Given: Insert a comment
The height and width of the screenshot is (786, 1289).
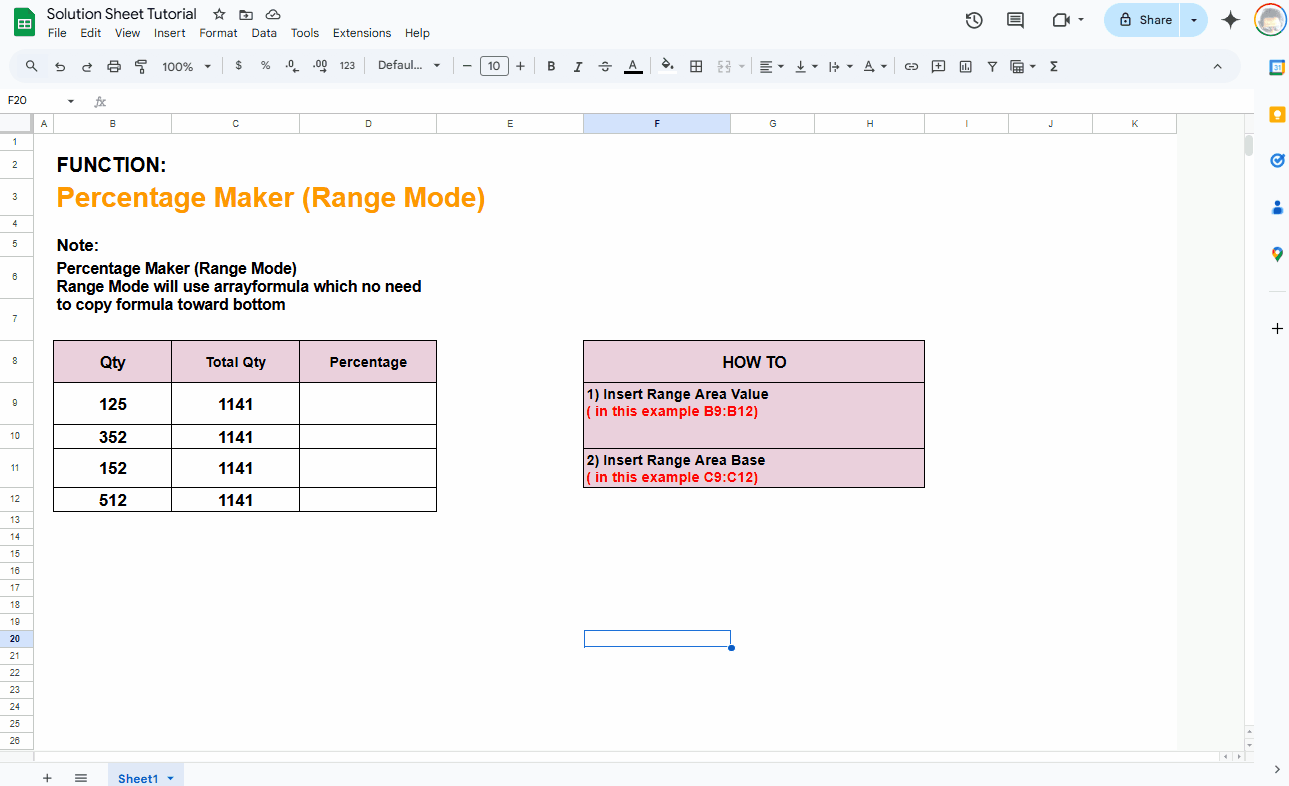Looking at the screenshot, I should (x=938, y=66).
